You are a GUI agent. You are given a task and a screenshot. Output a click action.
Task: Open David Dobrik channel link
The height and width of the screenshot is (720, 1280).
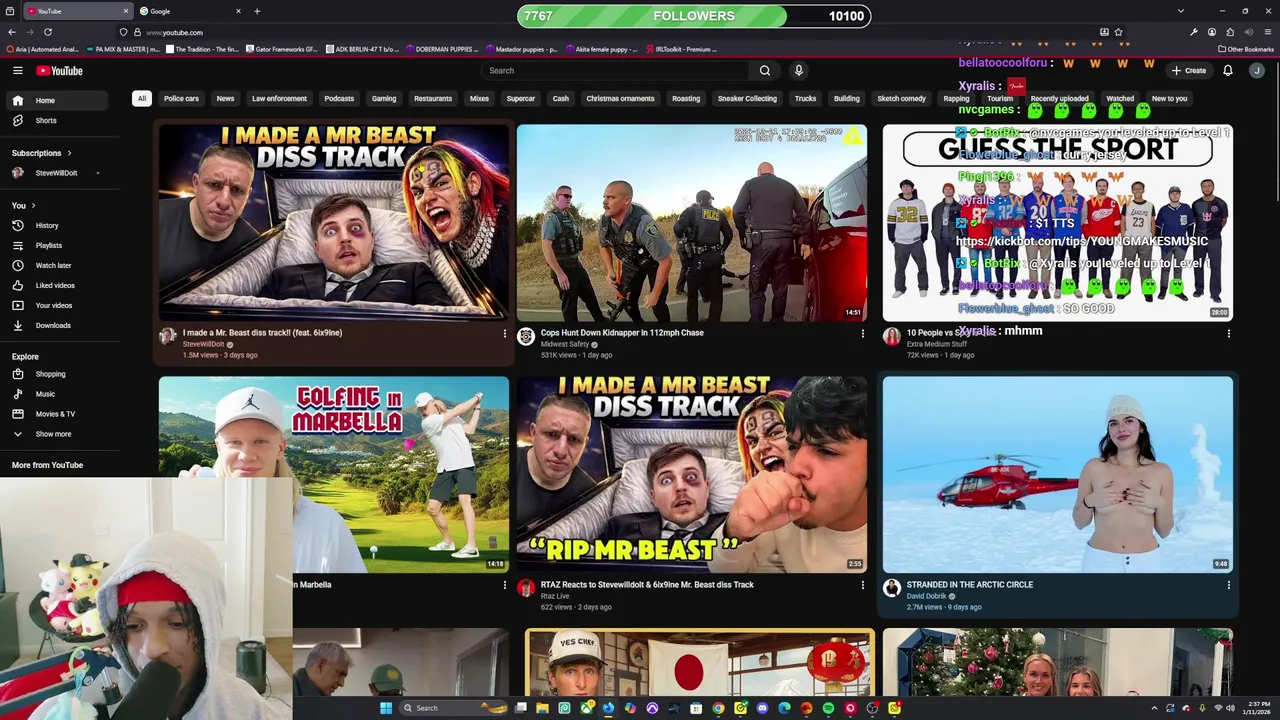click(x=927, y=596)
